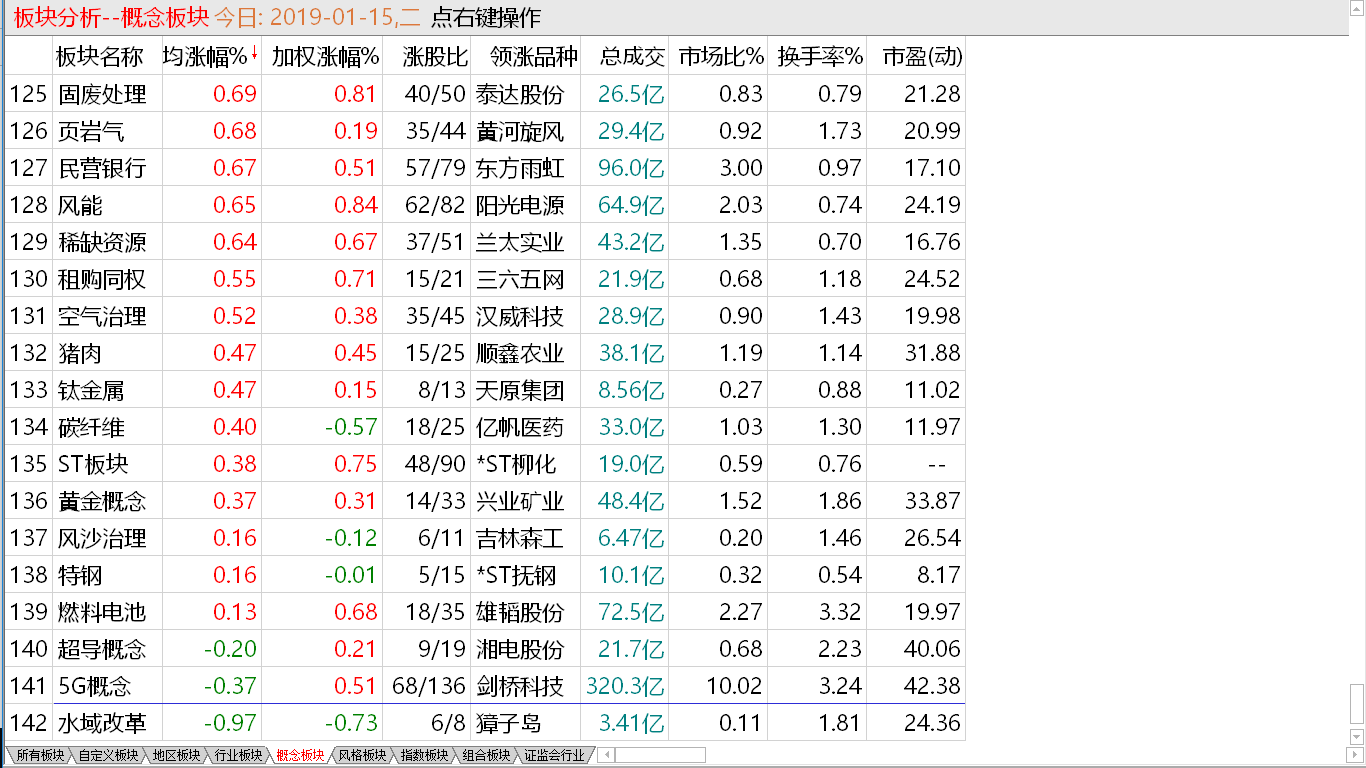The image size is (1366, 768).
Task: Select the 固废处理 sector row
Action: click(x=485, y=94)
